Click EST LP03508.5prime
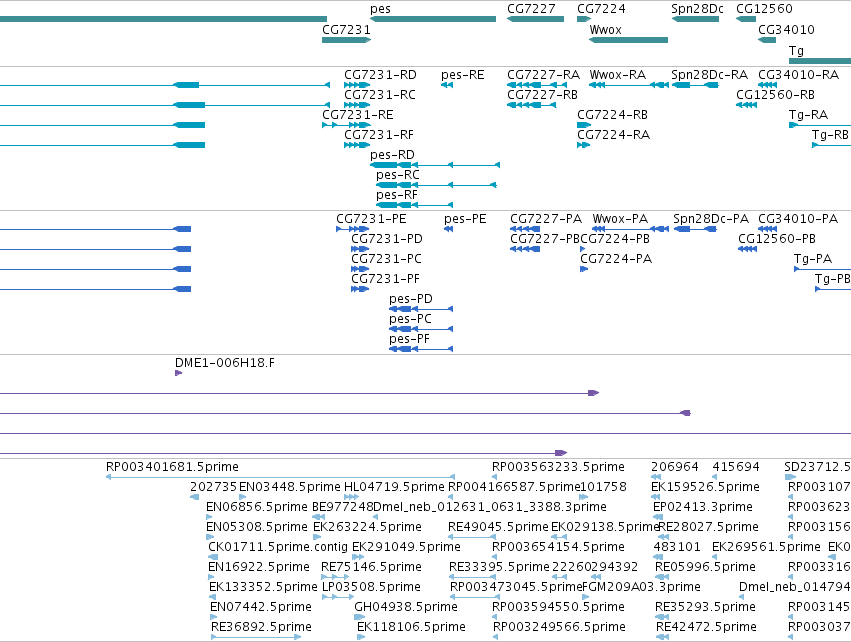The width and height of the screenshot is (851, 642). click(x=371, y=588)
